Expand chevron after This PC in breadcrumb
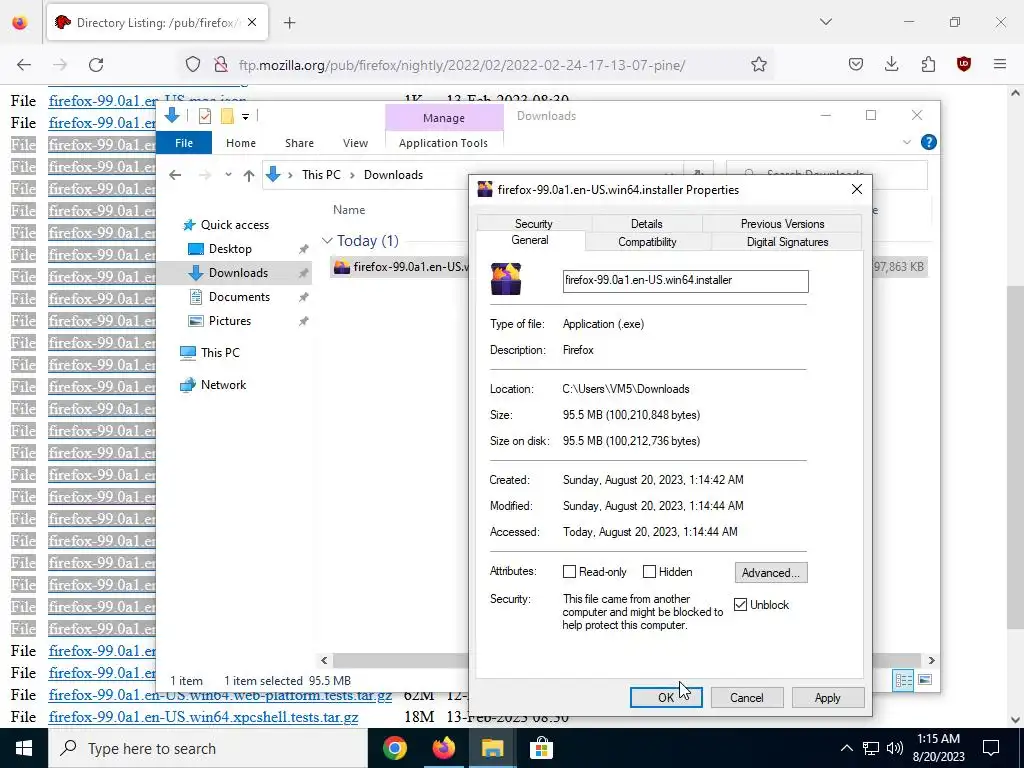 click(352, 175)
